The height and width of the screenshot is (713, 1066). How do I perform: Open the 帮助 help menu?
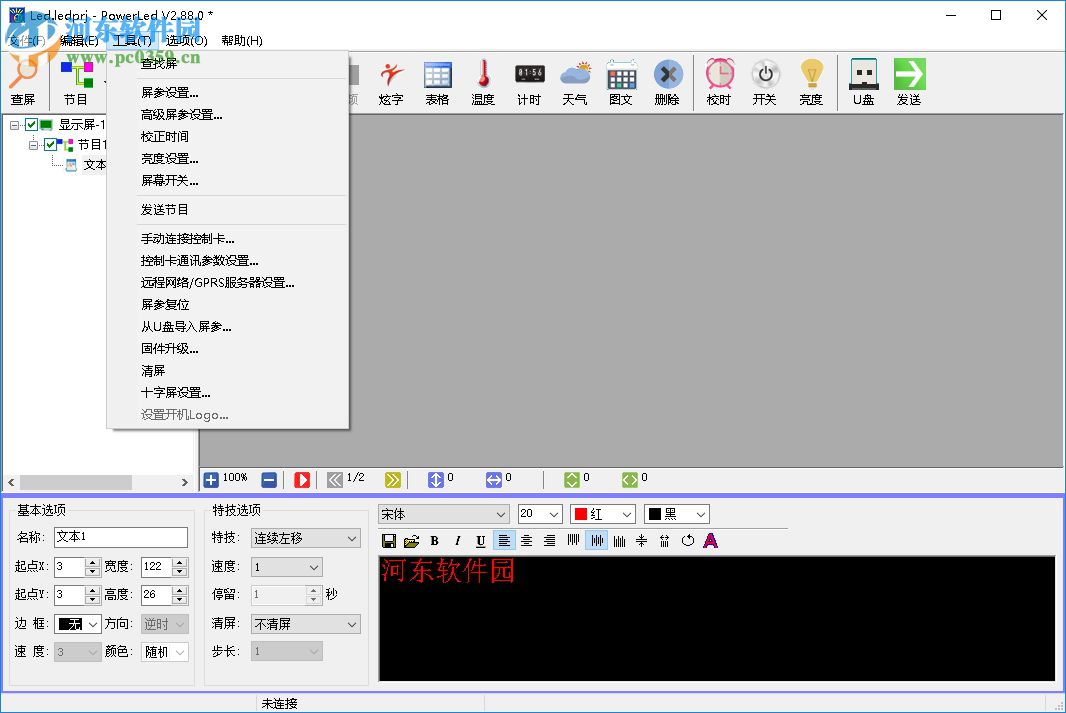pyautogui.click(x=240, y=40)
